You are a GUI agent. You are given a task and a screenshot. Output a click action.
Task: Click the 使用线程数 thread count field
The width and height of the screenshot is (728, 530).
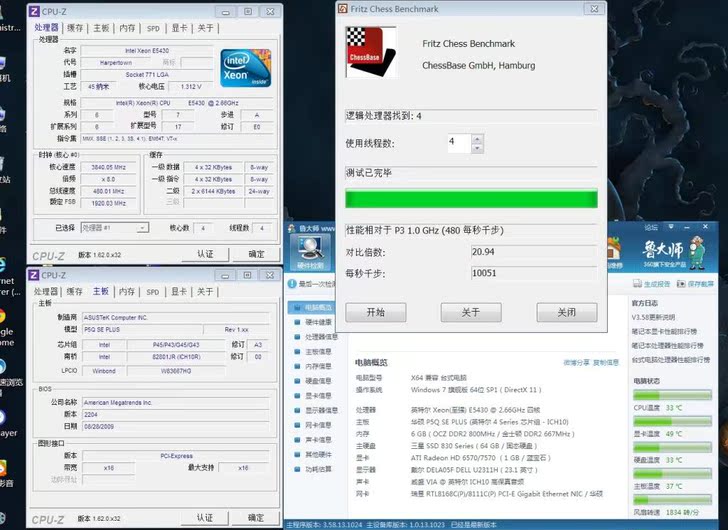click(x=459, y=143)
